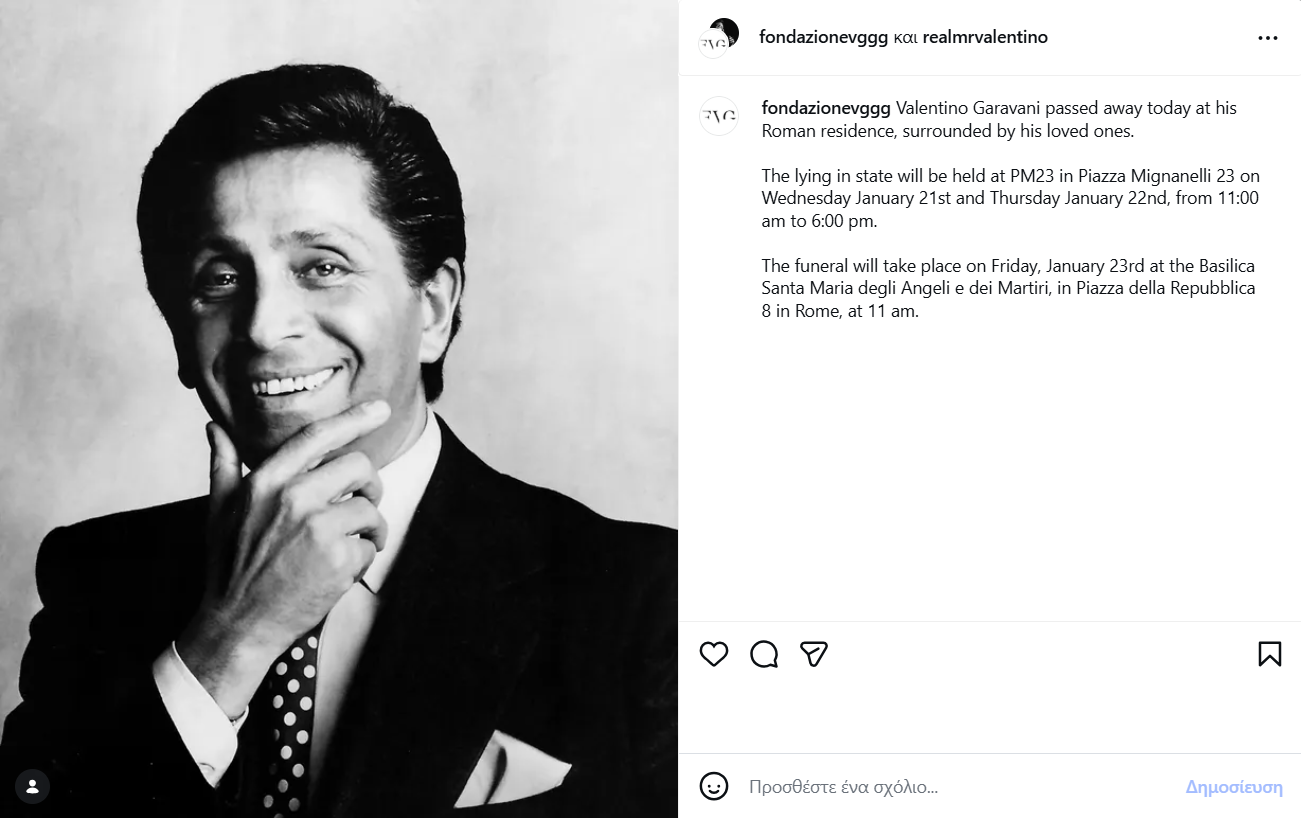Click the lying in state paragraph
Screen dimensions: 1301x818
1009,199
